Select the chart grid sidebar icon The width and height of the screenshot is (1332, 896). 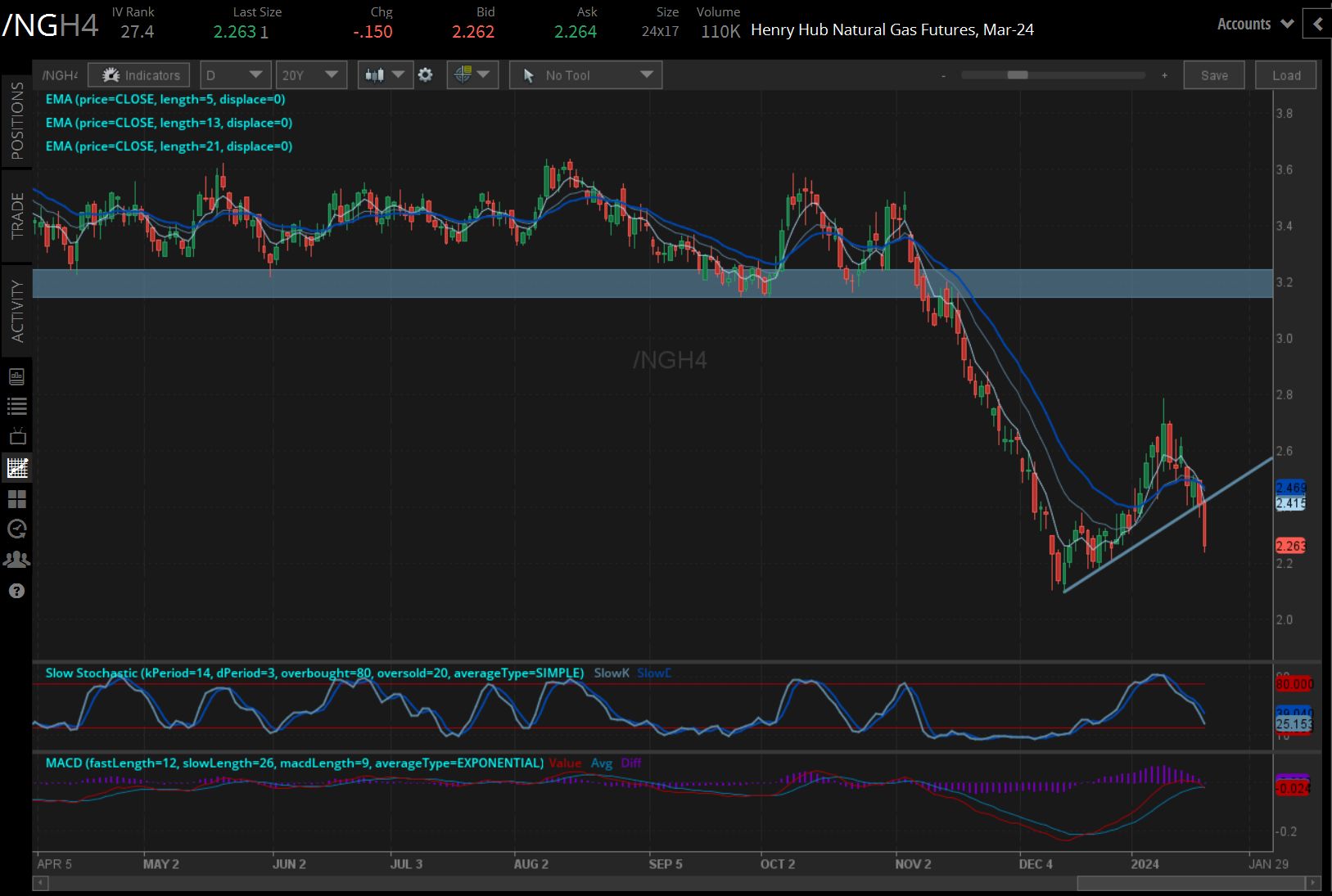(x=16, y=468)
